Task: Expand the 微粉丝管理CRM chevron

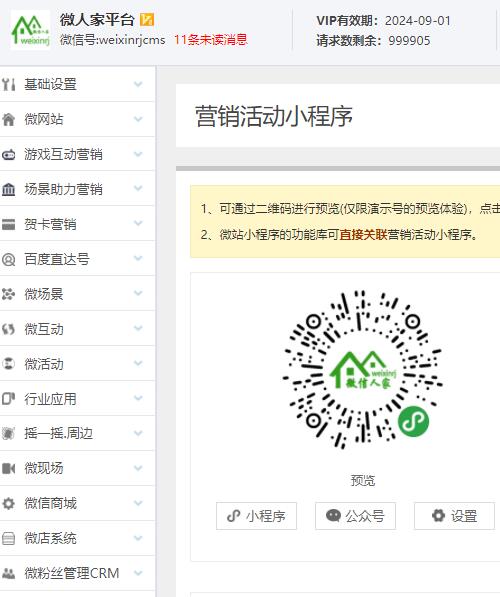Action: [138, 573]
